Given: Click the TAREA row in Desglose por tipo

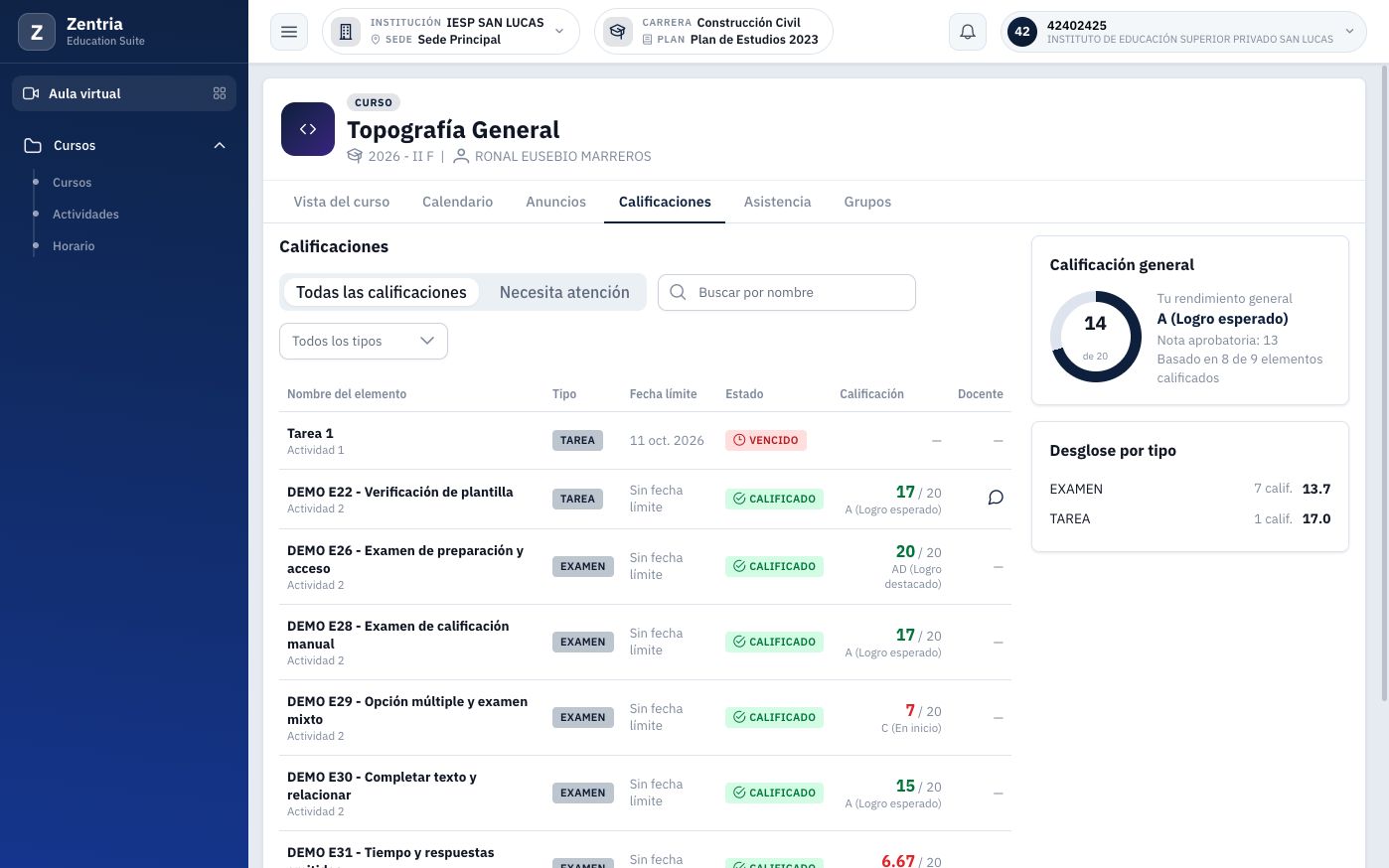Looking at the screenshot, I should 1190,518.
